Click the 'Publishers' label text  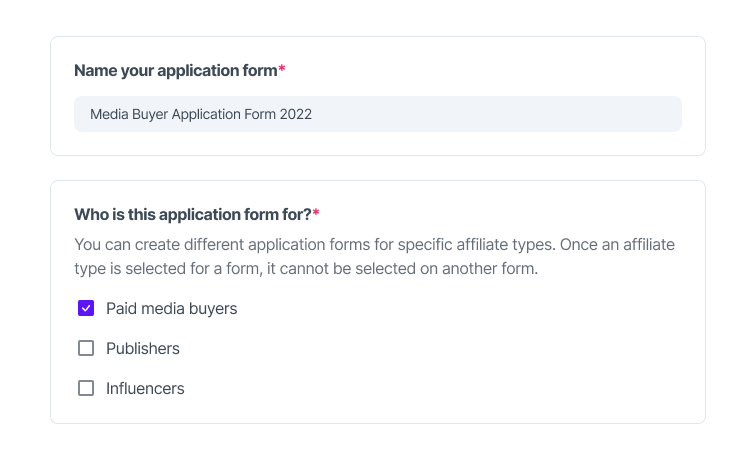[x=143, y=348]
